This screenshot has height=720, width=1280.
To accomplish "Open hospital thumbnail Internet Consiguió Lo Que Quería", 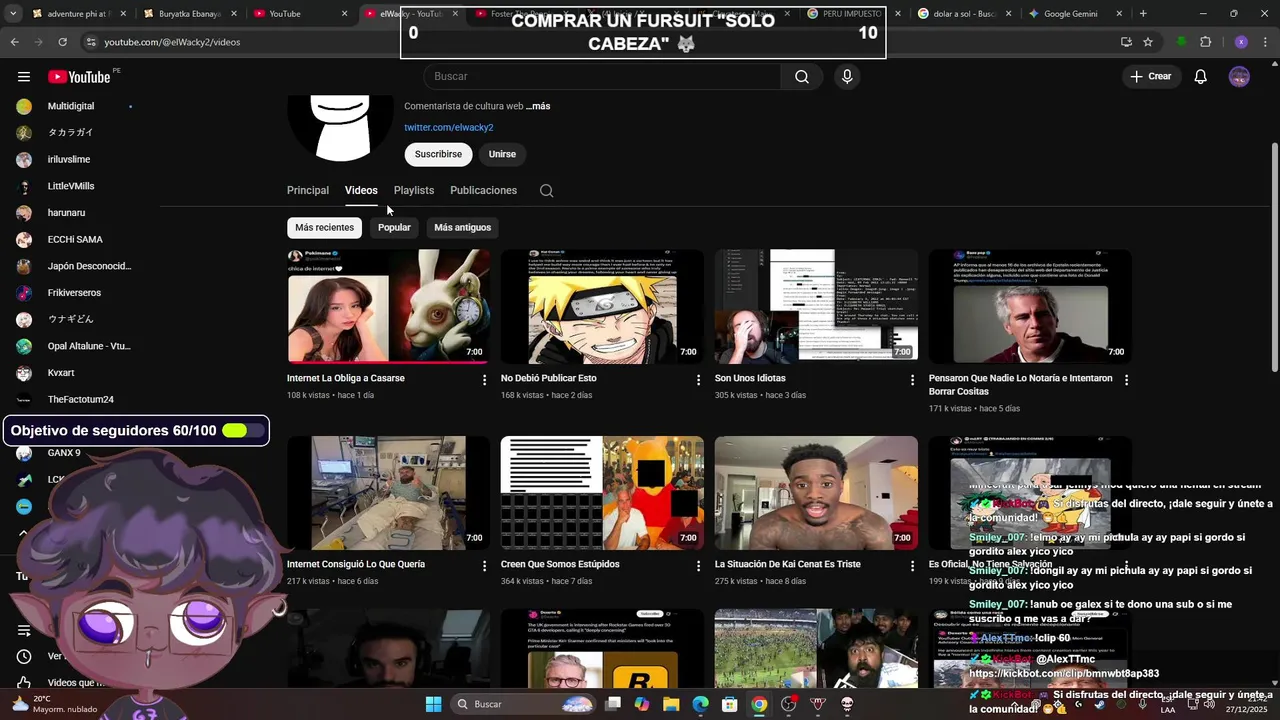I will pos(388,492).
